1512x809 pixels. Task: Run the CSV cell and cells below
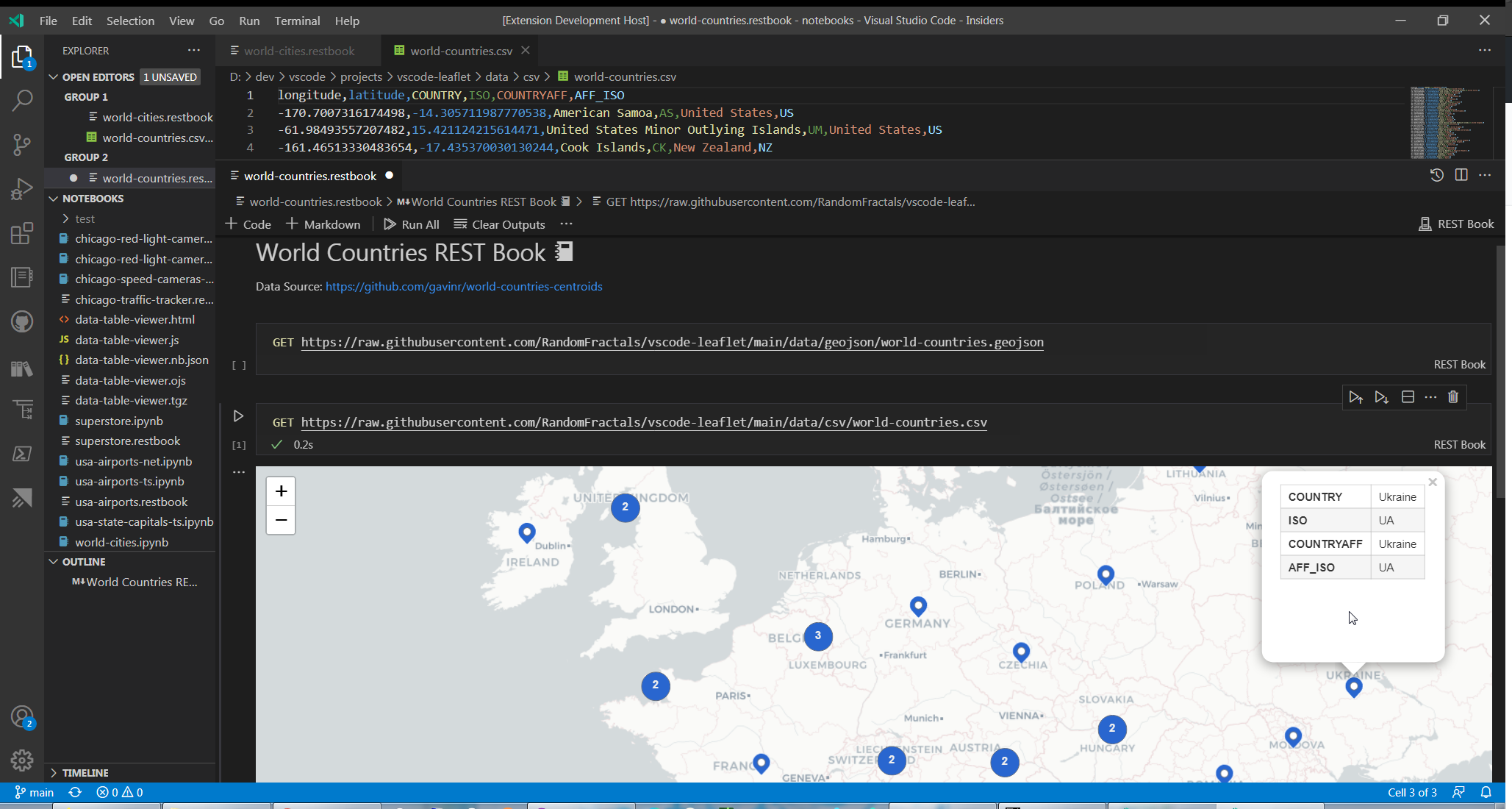click(x=1382, y=397)
